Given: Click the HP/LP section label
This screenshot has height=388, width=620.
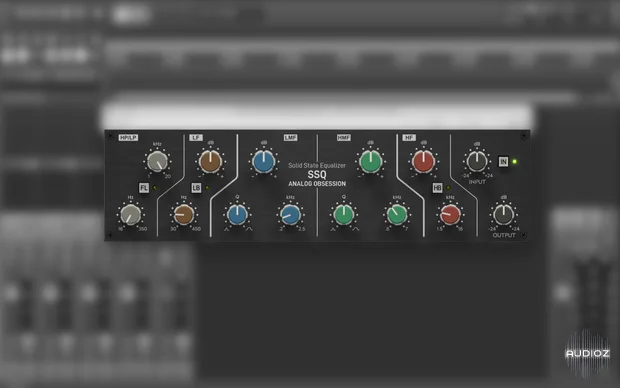Looking at the screenshot, I should (x=128, y=138).
